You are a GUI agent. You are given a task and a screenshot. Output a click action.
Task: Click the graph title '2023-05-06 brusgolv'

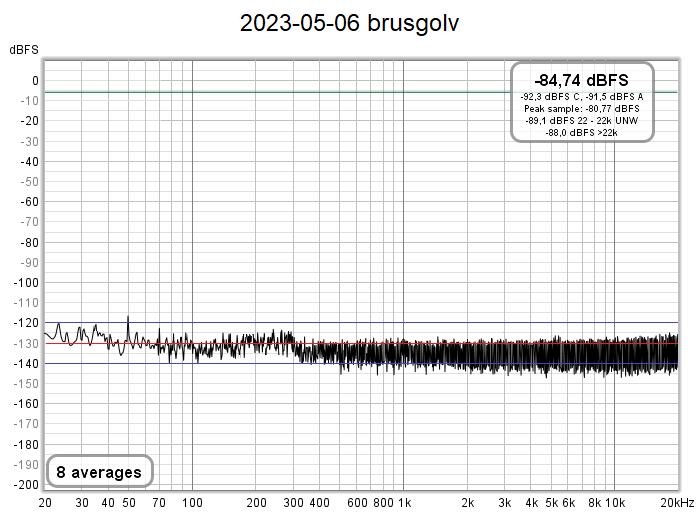(350, 24)
